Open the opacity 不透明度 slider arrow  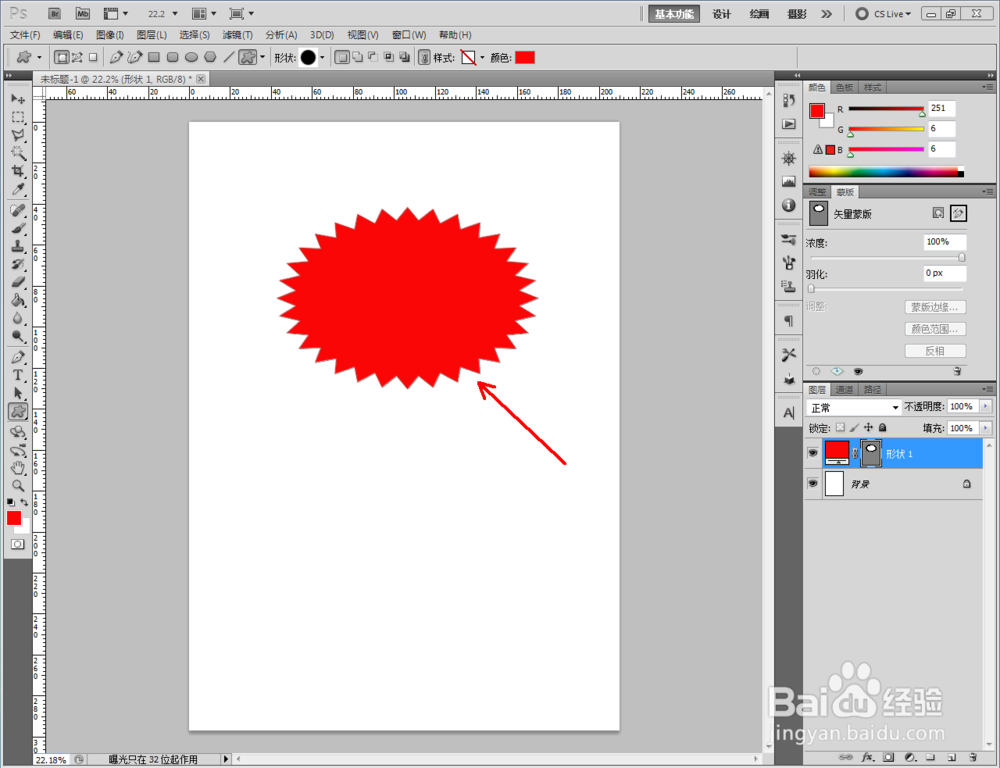(986, 406)
